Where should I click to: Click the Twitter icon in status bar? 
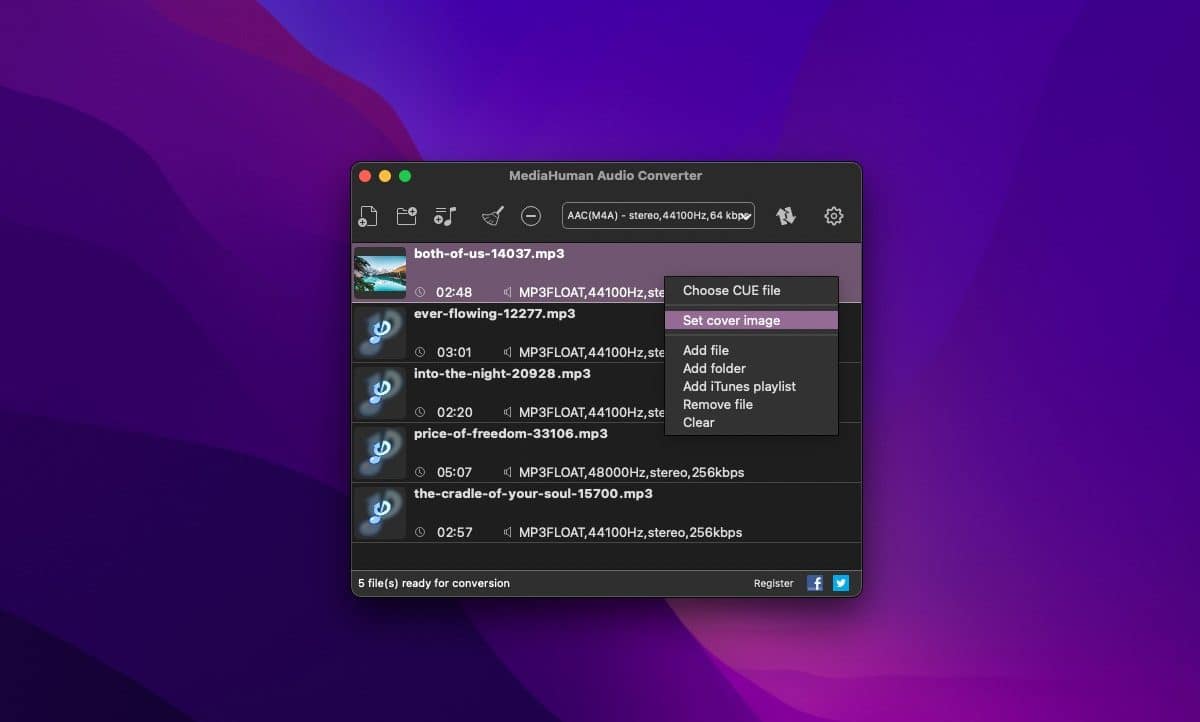click(841, 583)
